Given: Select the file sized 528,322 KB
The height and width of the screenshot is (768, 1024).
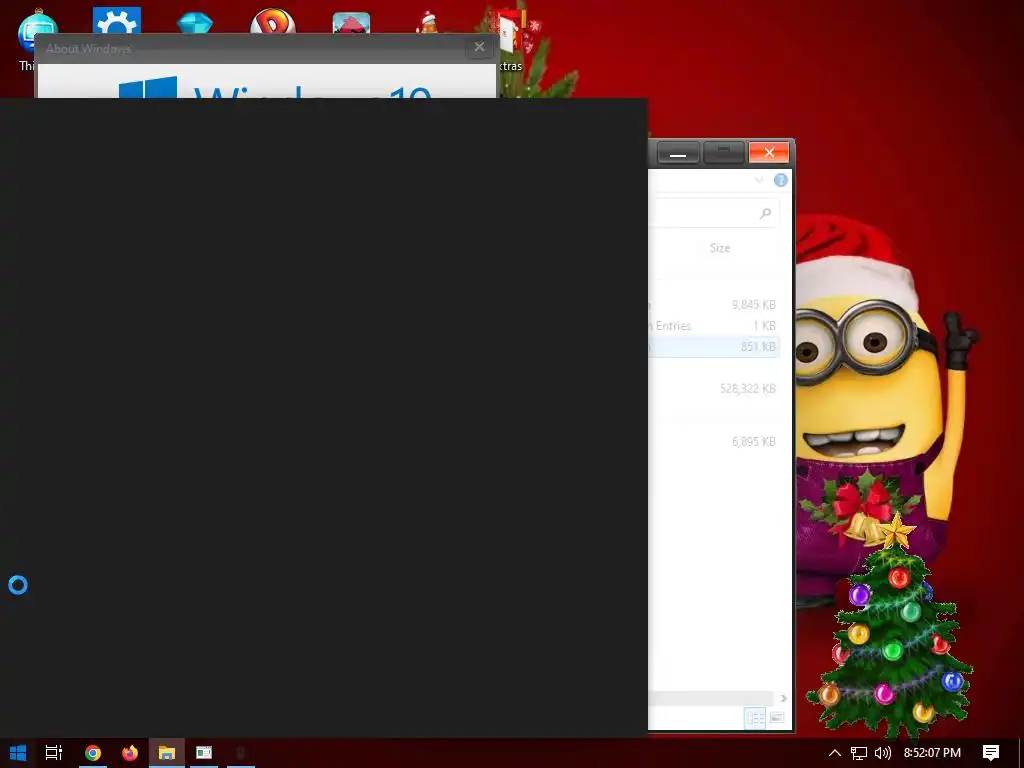Looking at the screenshot, I should coord(714,388).
